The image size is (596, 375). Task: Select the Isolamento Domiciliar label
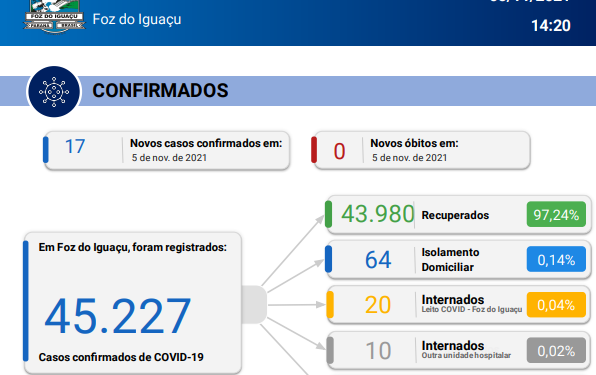450,260
